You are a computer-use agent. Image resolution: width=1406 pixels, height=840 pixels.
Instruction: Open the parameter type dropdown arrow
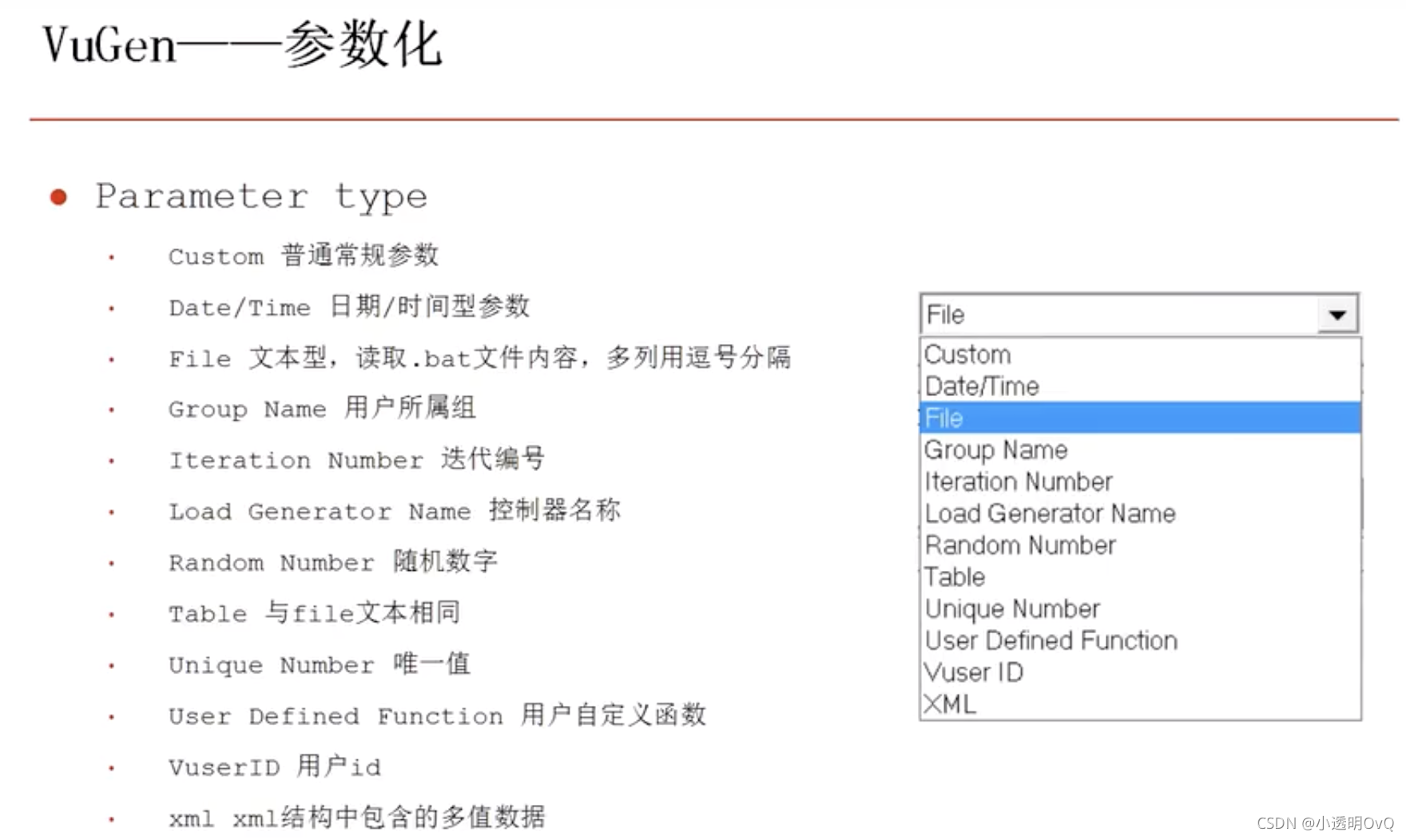click(x=1338, y=314)
